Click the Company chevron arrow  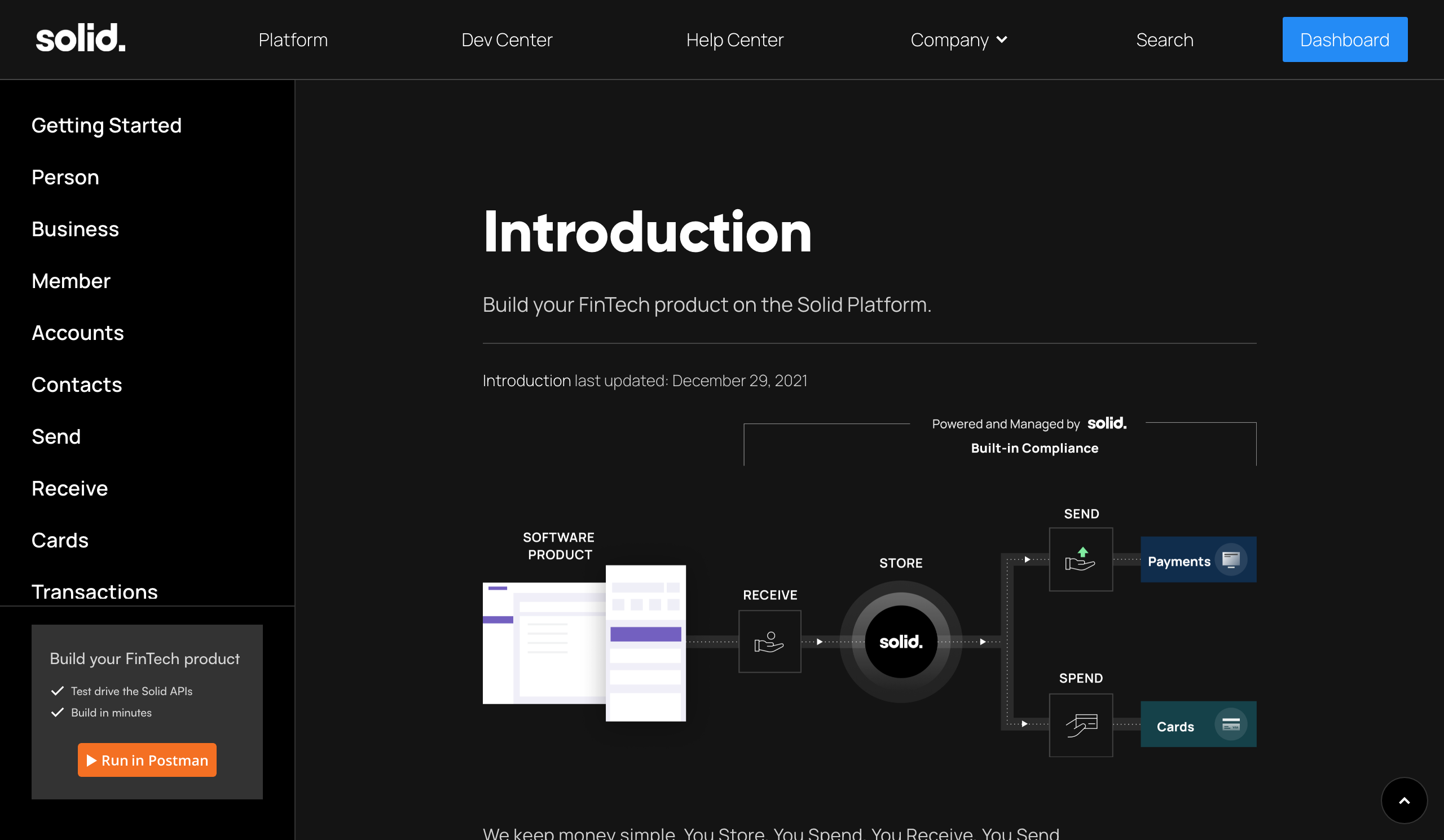point(1002,39)
